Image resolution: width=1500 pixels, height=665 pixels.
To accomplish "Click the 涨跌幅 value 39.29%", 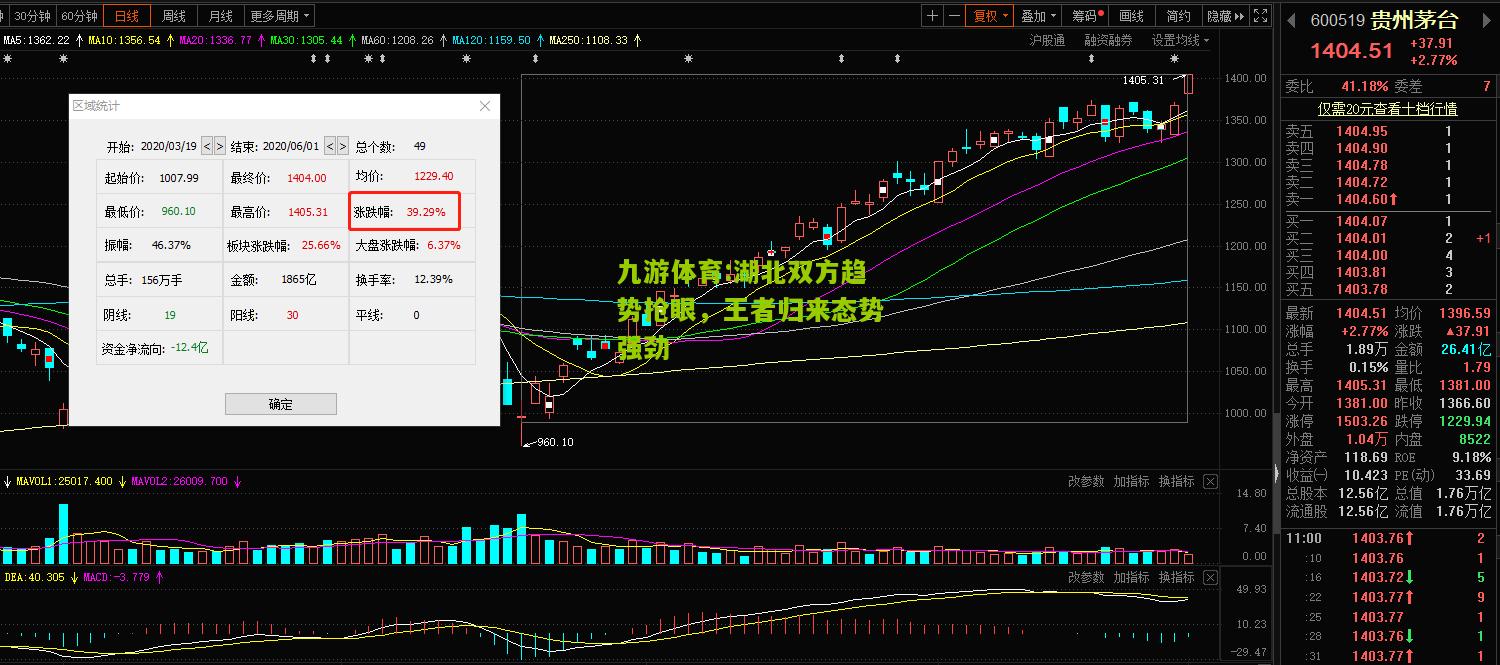I will pyautogui.click(x=426, y=212).
